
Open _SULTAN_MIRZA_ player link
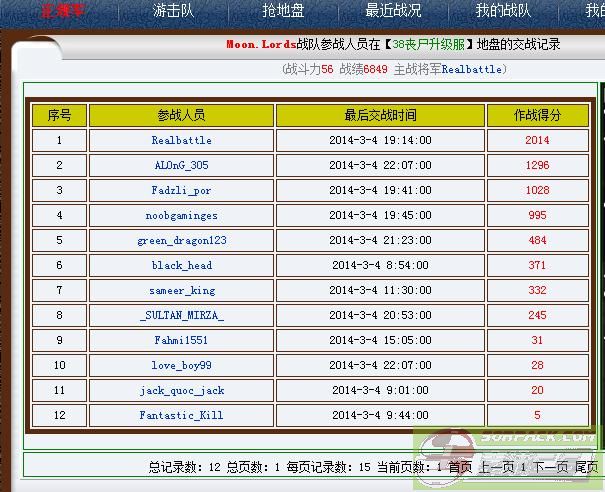181,316
